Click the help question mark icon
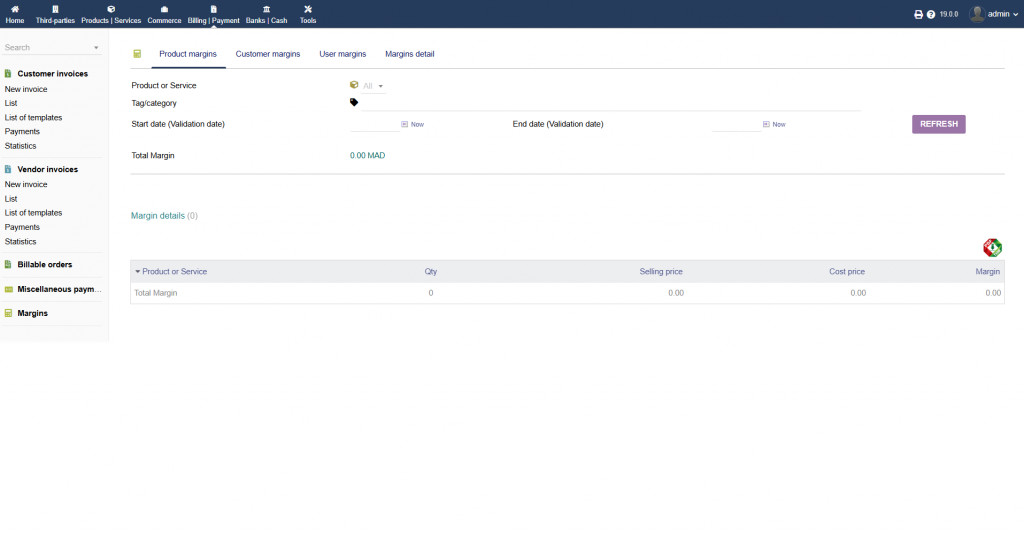The image size is (1024, 533). [x=931, y=15]
